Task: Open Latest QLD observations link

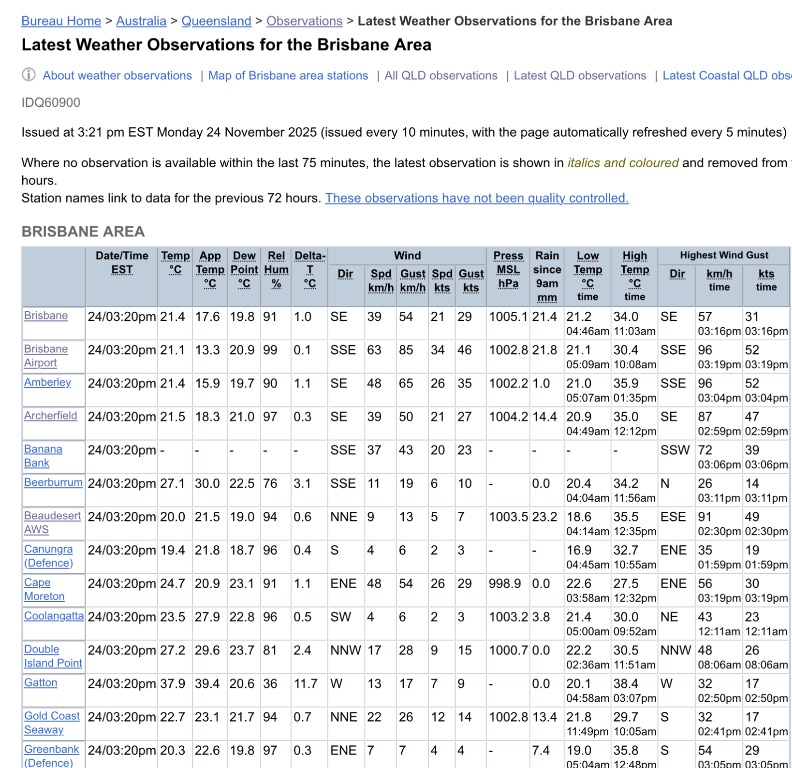Action: click(x=580, y=75)
